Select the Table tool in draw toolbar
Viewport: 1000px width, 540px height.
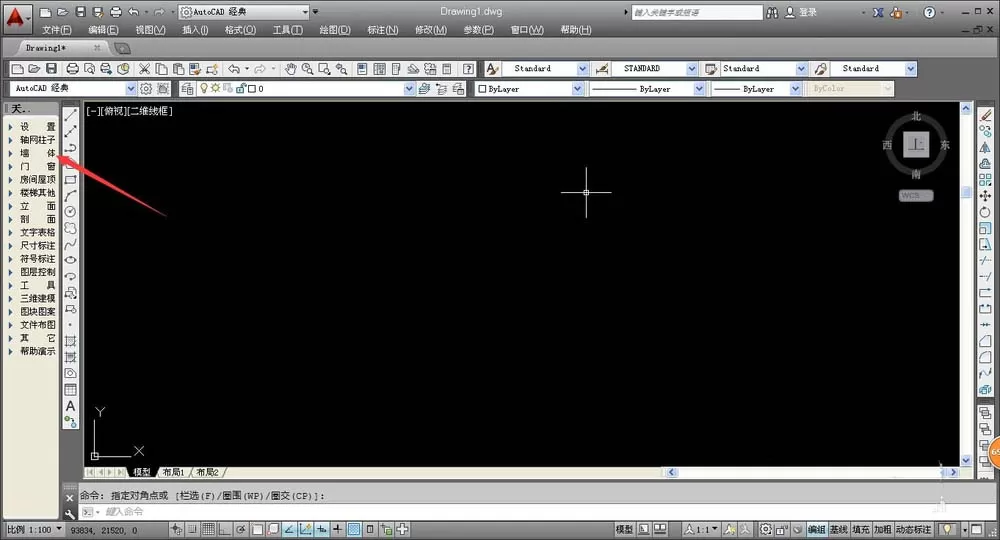tap(70, 390)
